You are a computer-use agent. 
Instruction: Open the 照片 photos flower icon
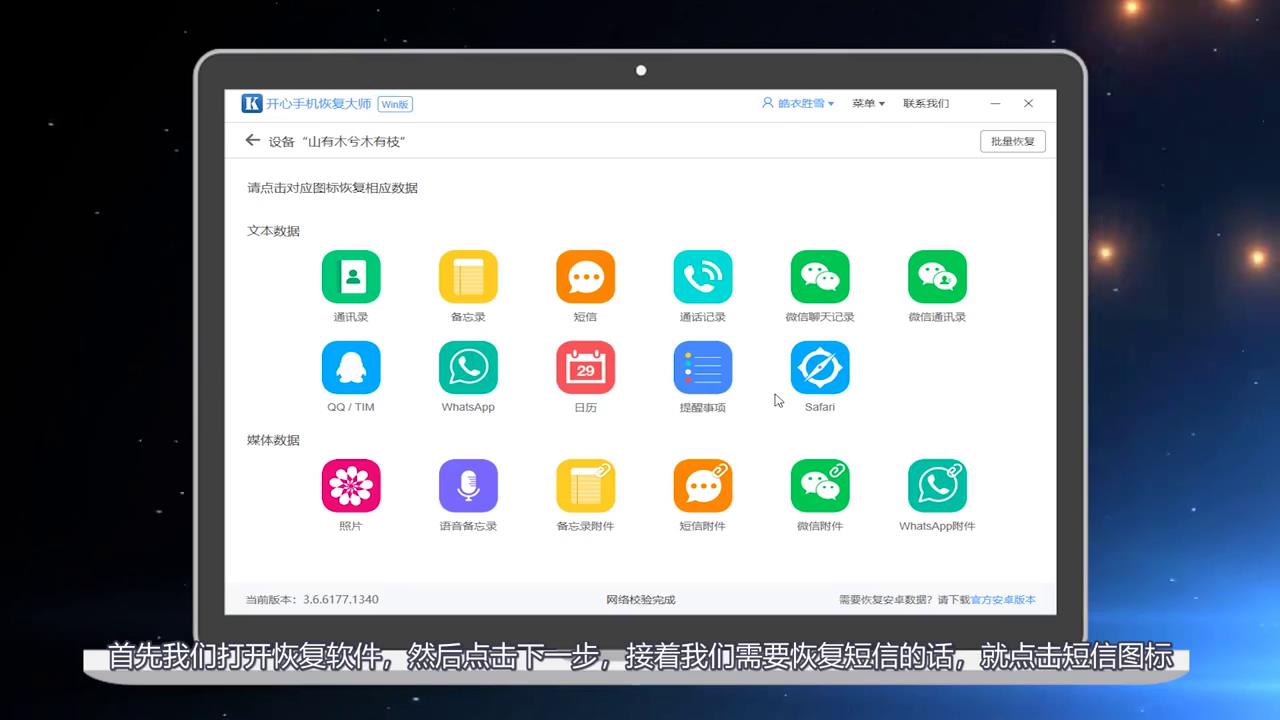click(x=351, y=486)
